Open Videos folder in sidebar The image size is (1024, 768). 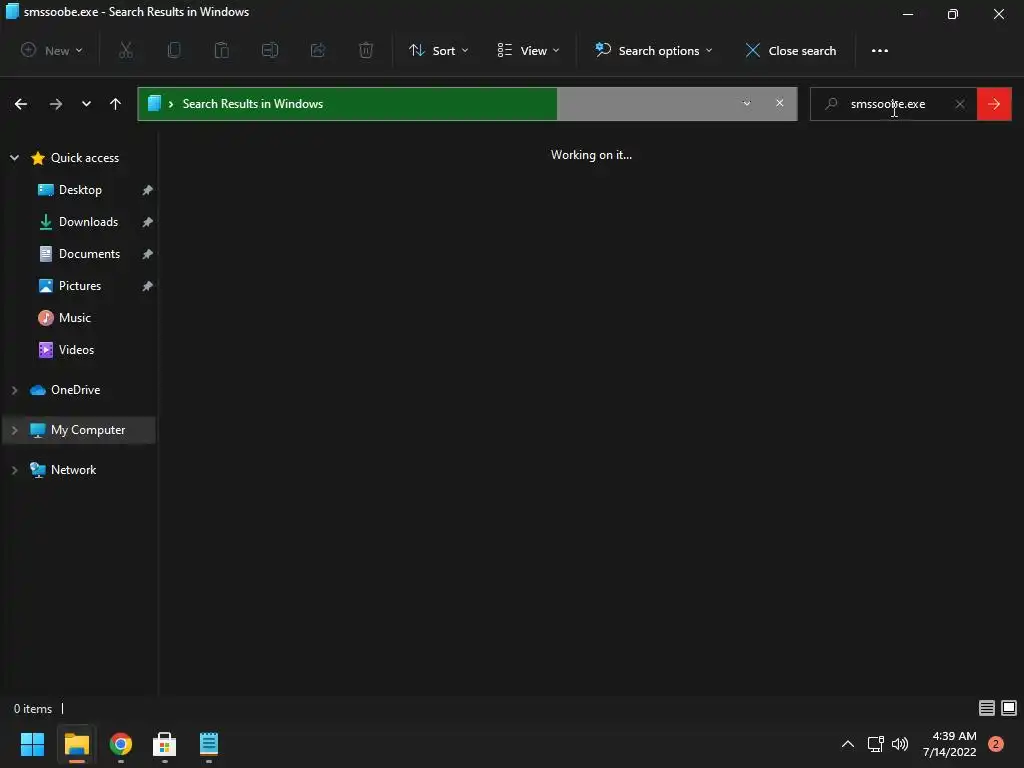(x=76, y=349)
